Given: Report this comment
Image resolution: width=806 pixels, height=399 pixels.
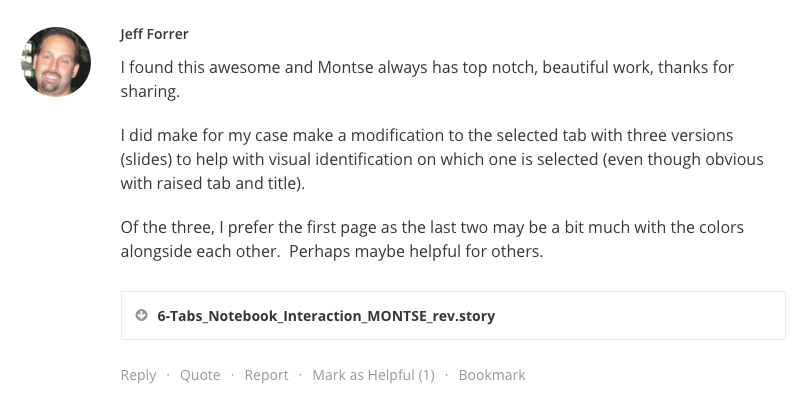Looking at the screenshot, I should tap(266, 375).
